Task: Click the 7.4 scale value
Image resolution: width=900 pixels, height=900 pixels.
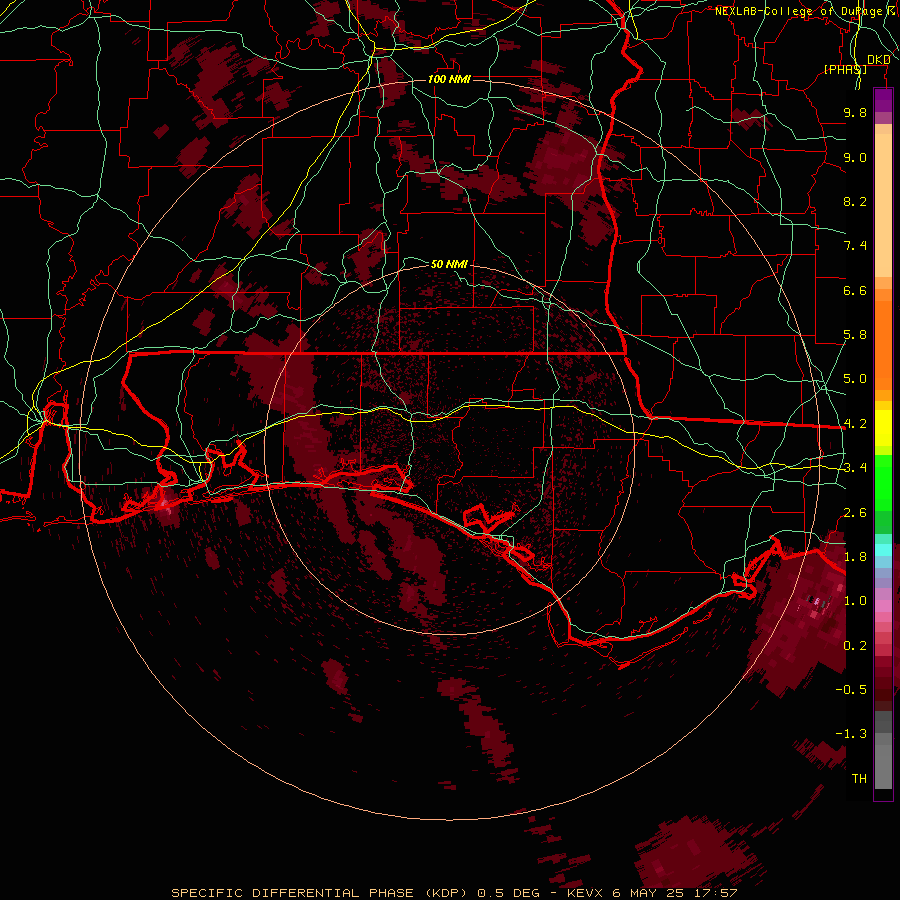Action: point(855,246)
